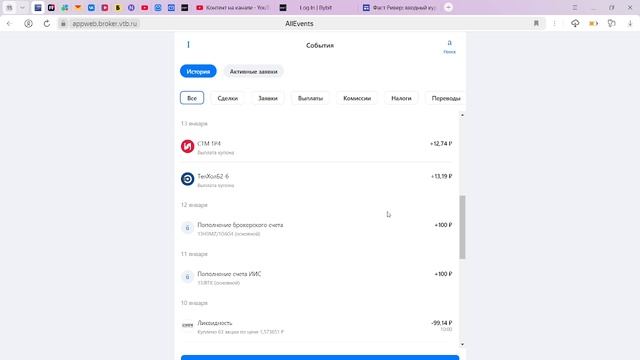Image resolution: width=640 pixels, height=360 pixels.
Task: Click the 13 января date header
Action: (x=194, y=123)
